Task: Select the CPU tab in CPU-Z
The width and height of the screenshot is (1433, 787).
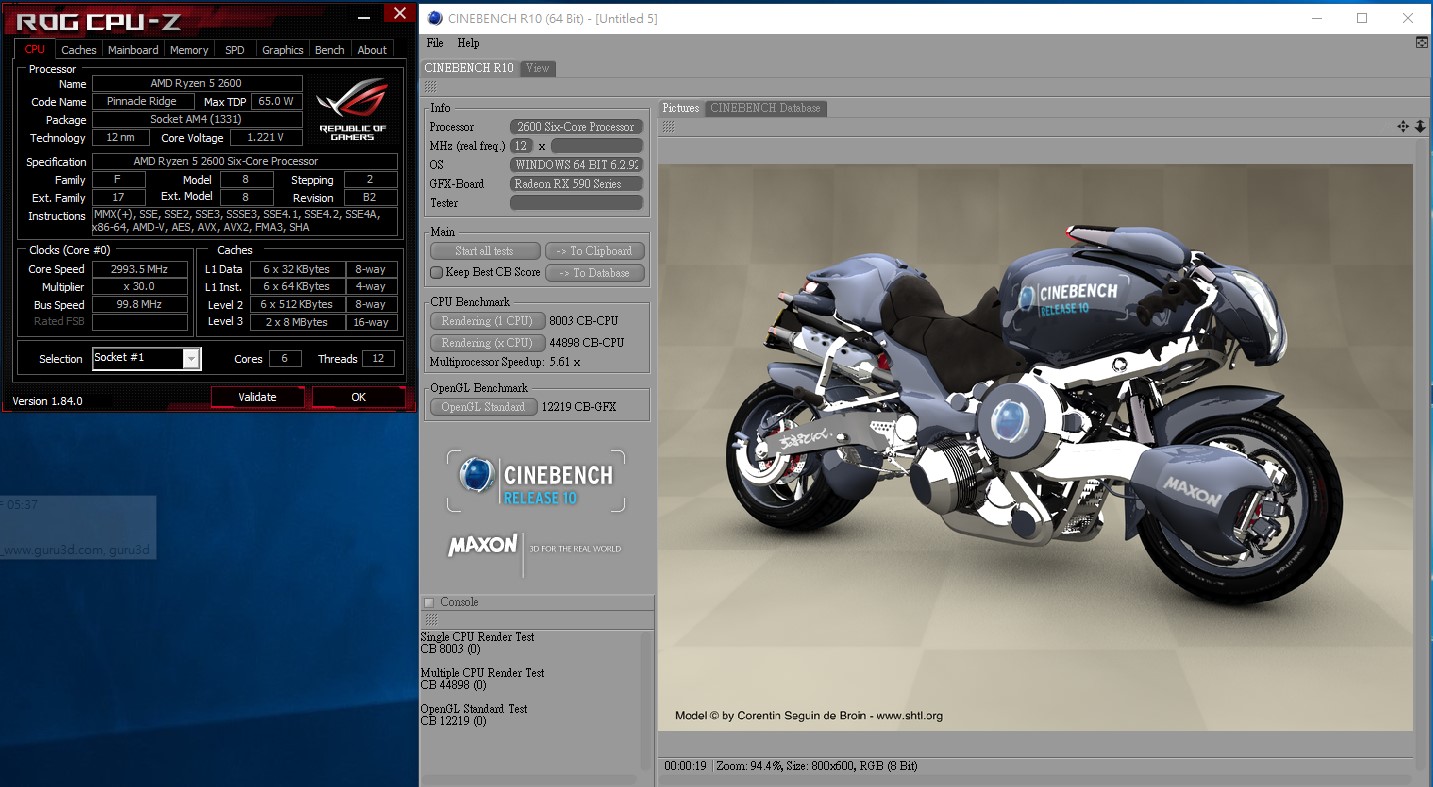Action: [35, 49]
